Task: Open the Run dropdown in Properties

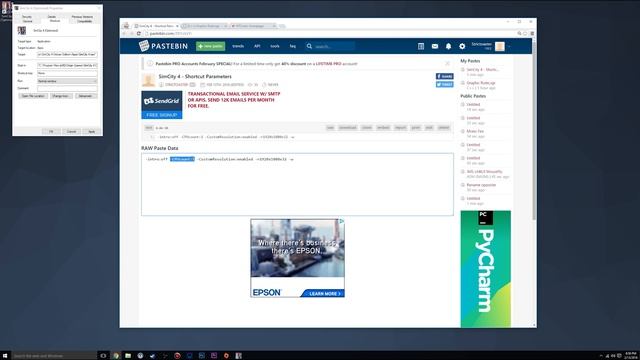Action: click(x=67, y=81)
